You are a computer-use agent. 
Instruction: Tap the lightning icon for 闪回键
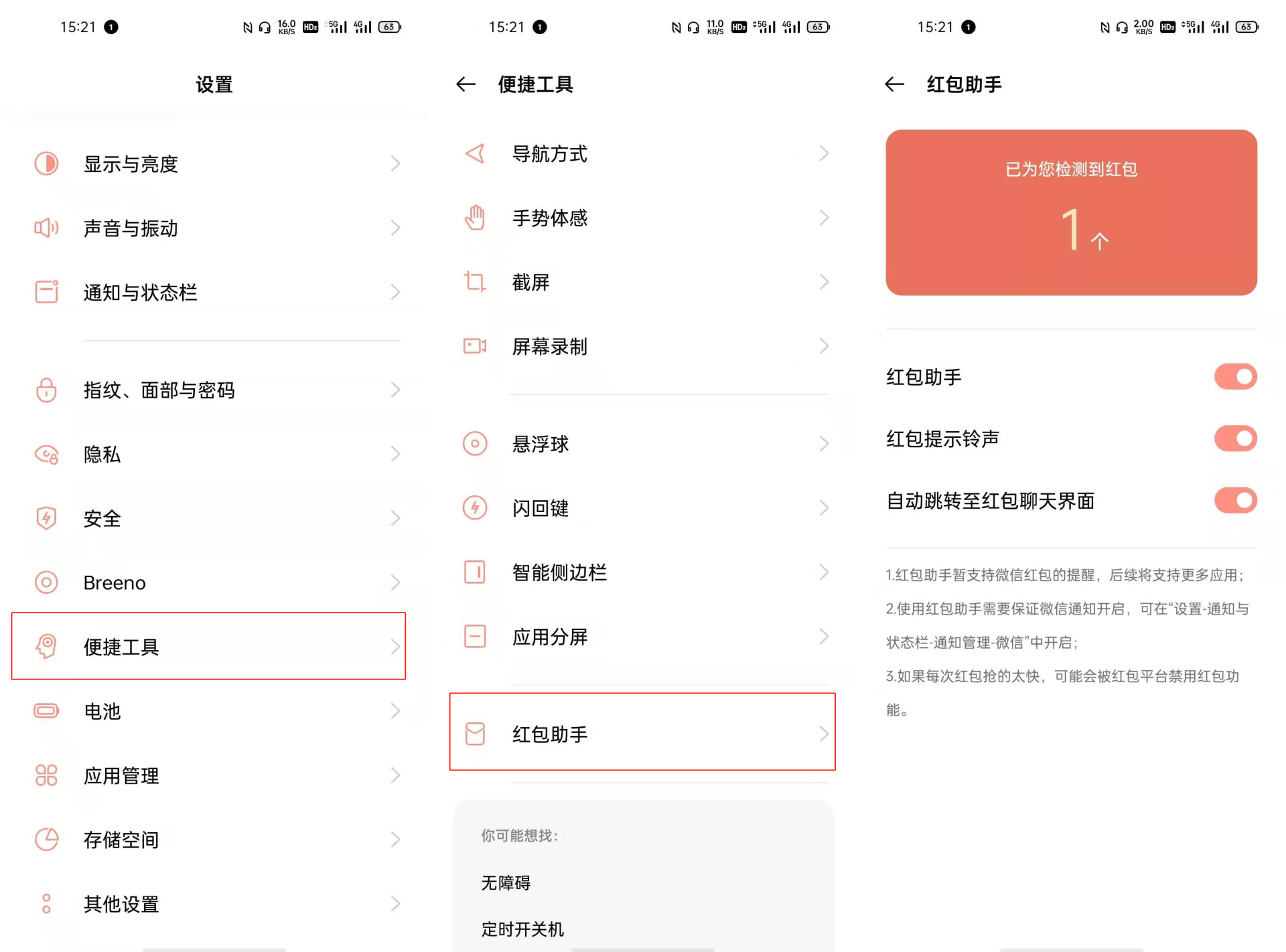(475, 507)
